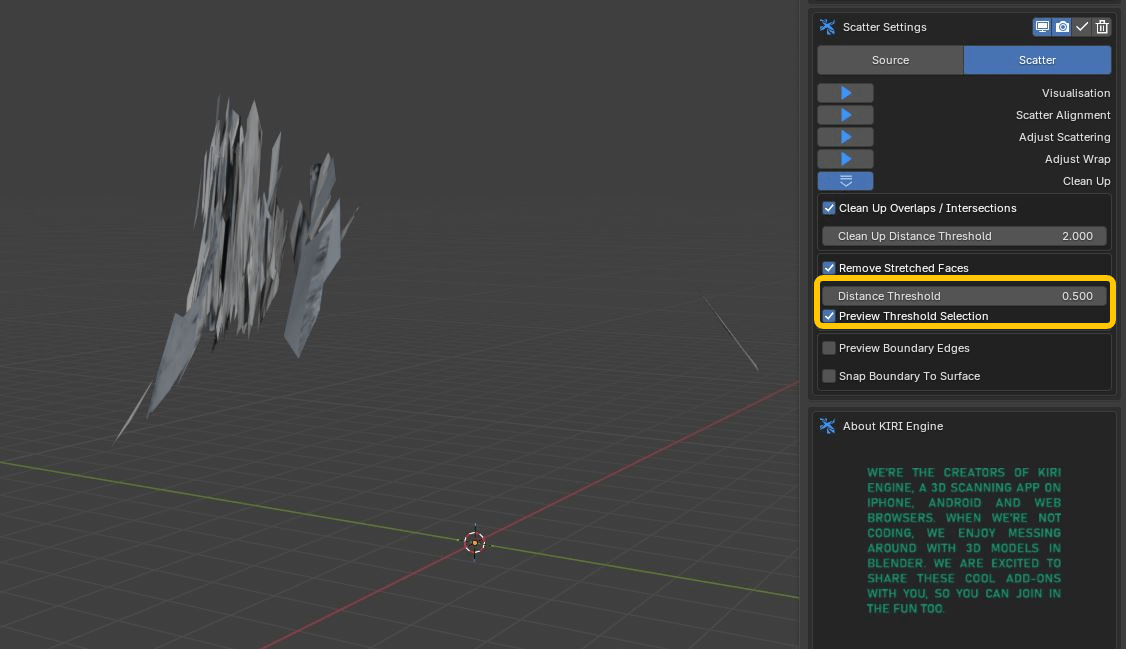The height and width of the screenshot is (649, 1126).
Task: Select the Scatter tab
Action: 1037,60
